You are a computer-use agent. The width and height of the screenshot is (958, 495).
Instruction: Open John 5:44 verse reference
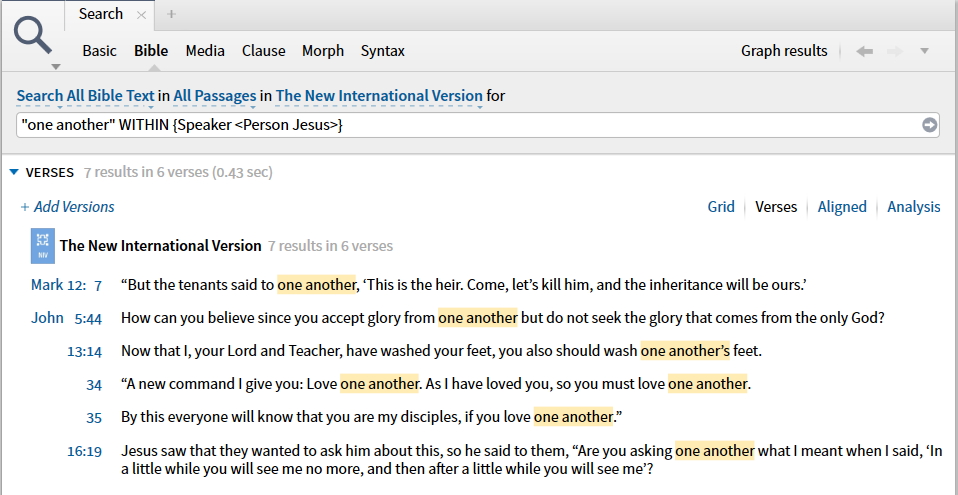tap(67, 318)
